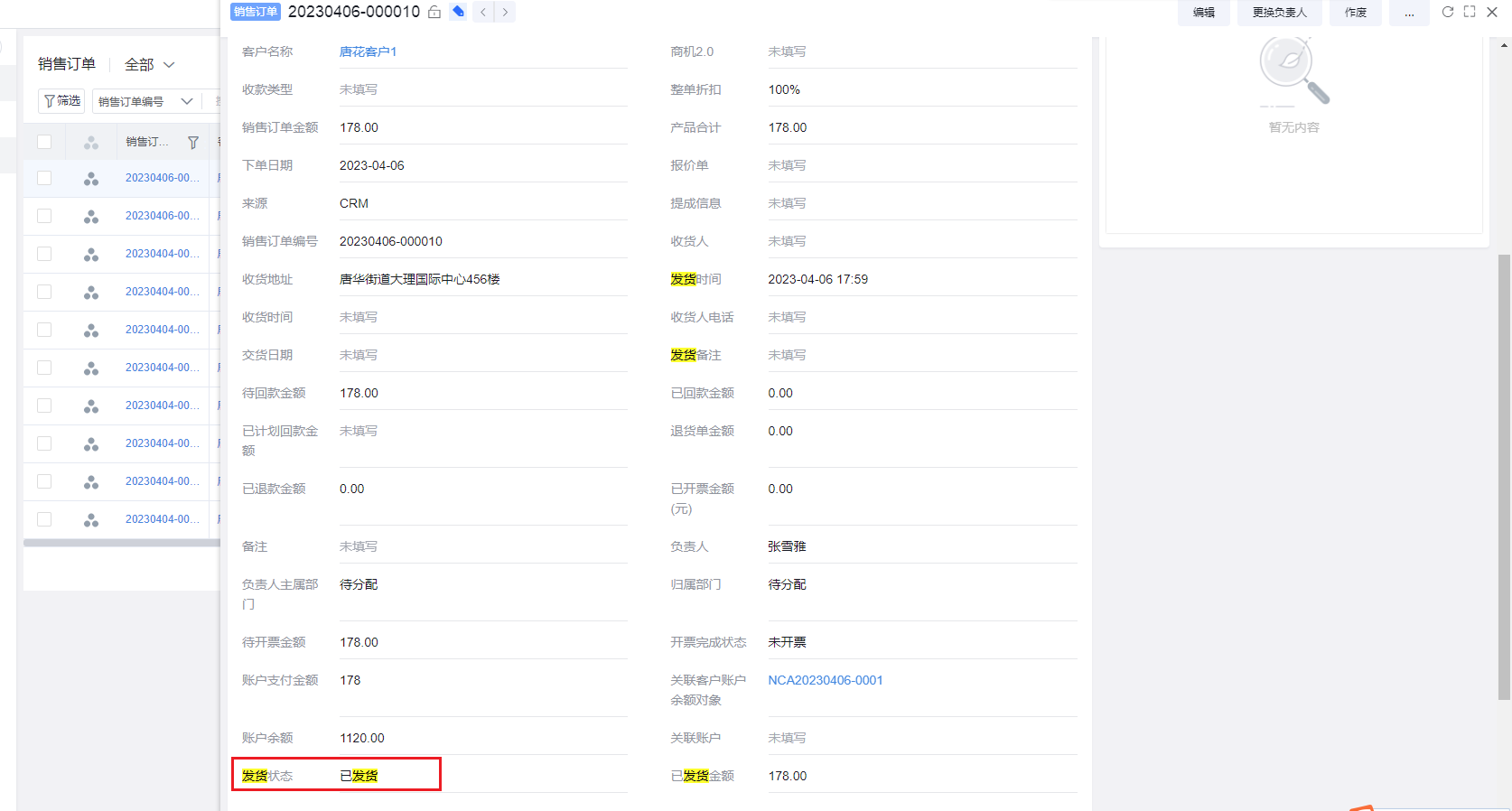Open the 销售订单编号 search field dropdown

point(146,101)
